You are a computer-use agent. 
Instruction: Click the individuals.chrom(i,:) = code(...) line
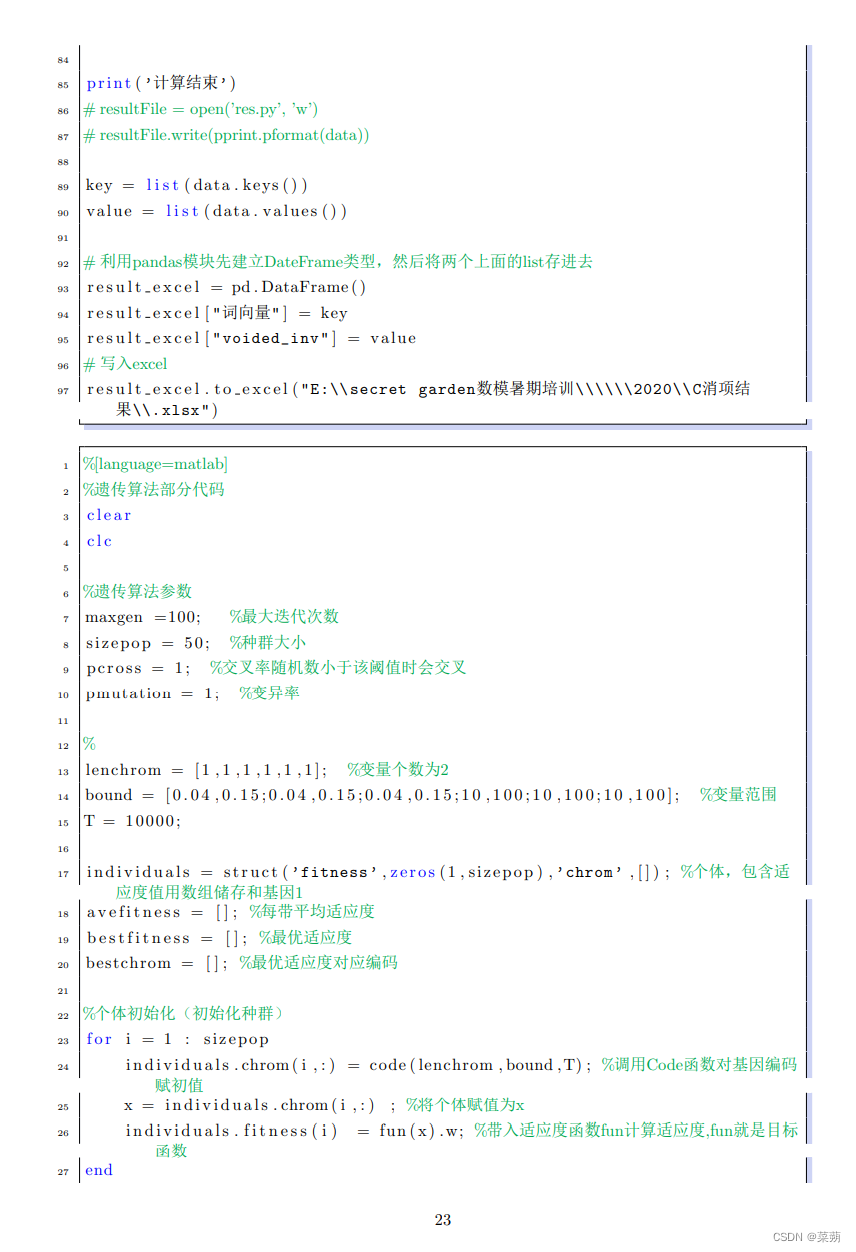click(461, 1074)
